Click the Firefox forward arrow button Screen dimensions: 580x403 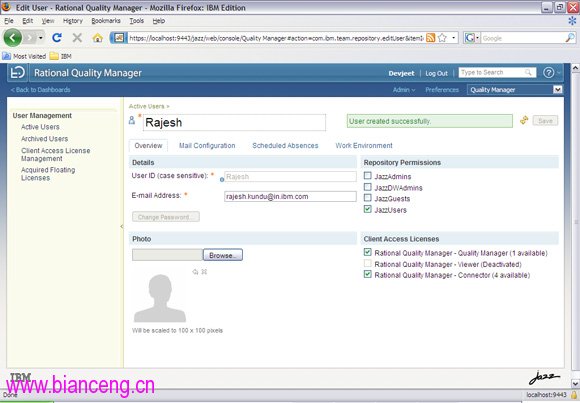pos(30,37)
